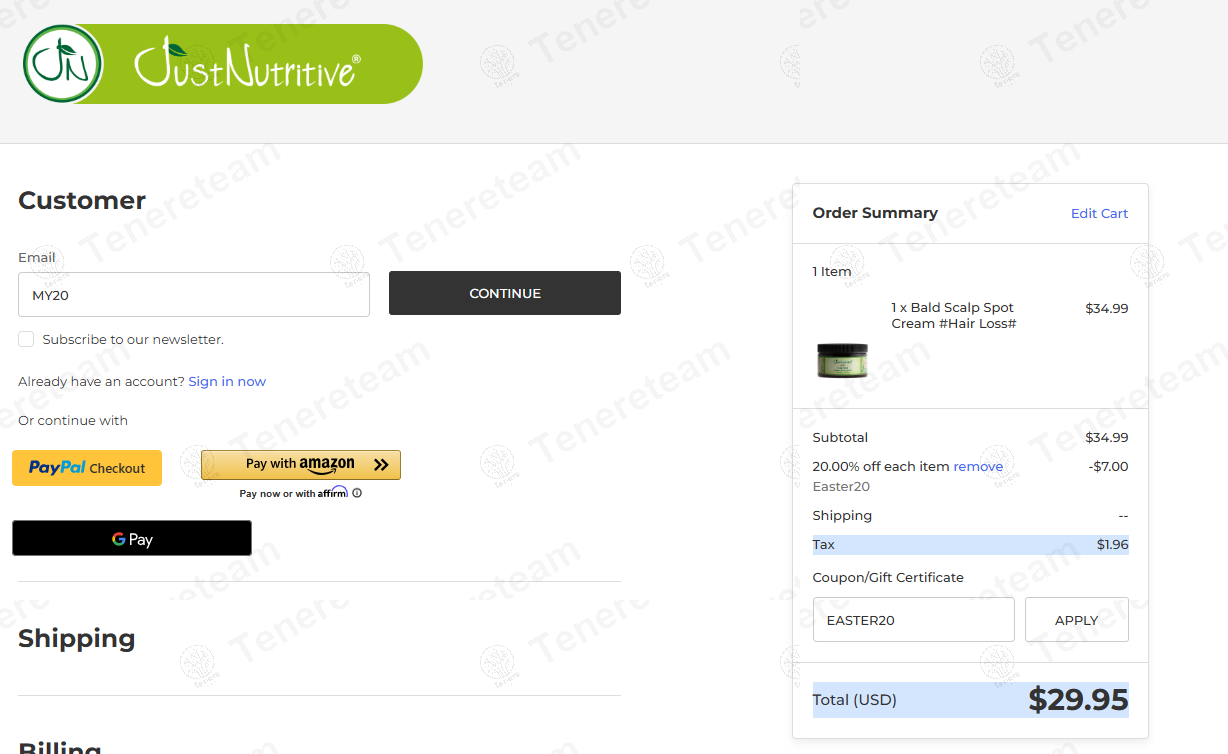Open the Sign in now link

tap(227, 381)
